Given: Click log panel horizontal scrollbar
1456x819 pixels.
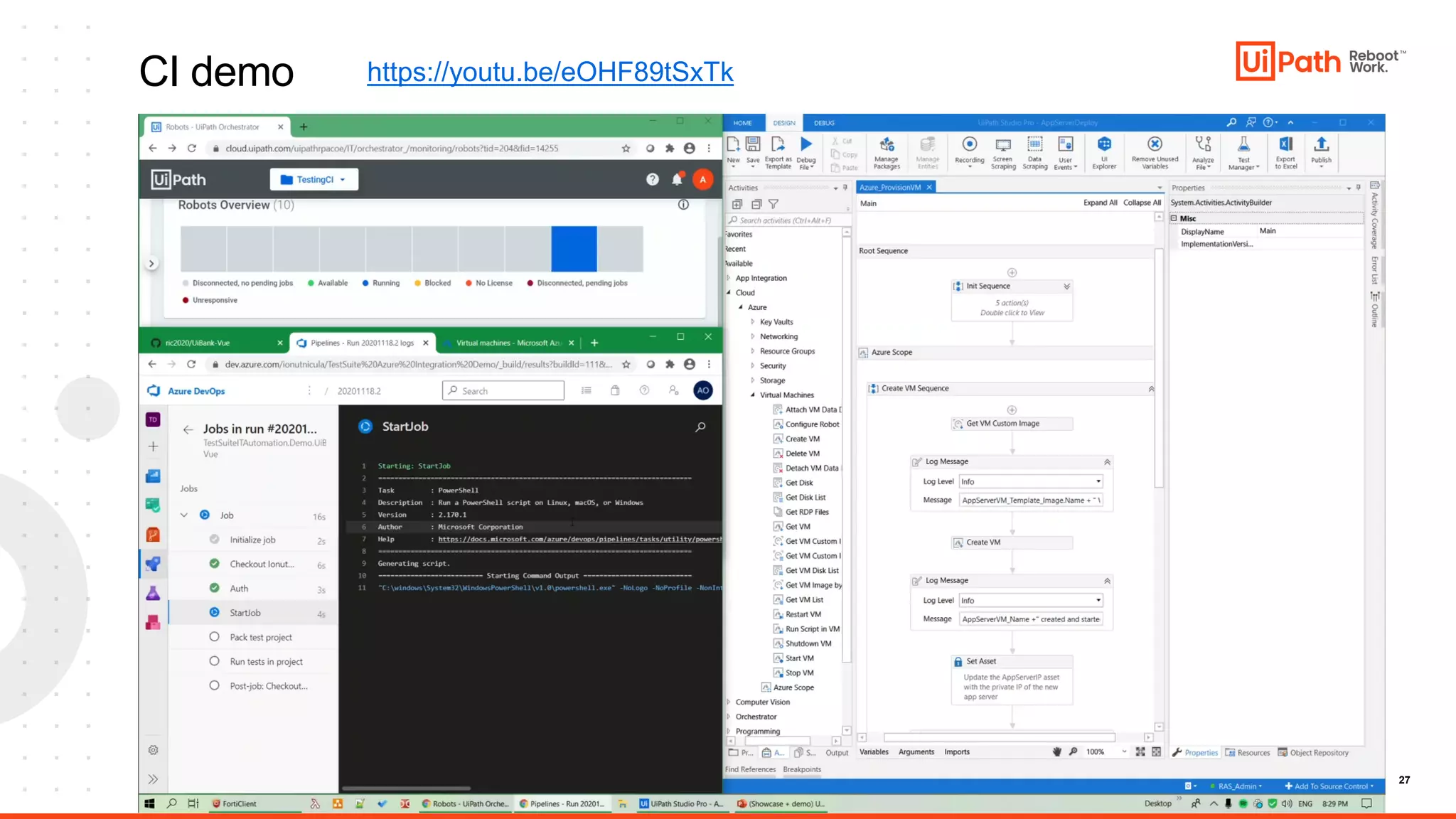Looking at the screenshot, I should tap(406, 788).
